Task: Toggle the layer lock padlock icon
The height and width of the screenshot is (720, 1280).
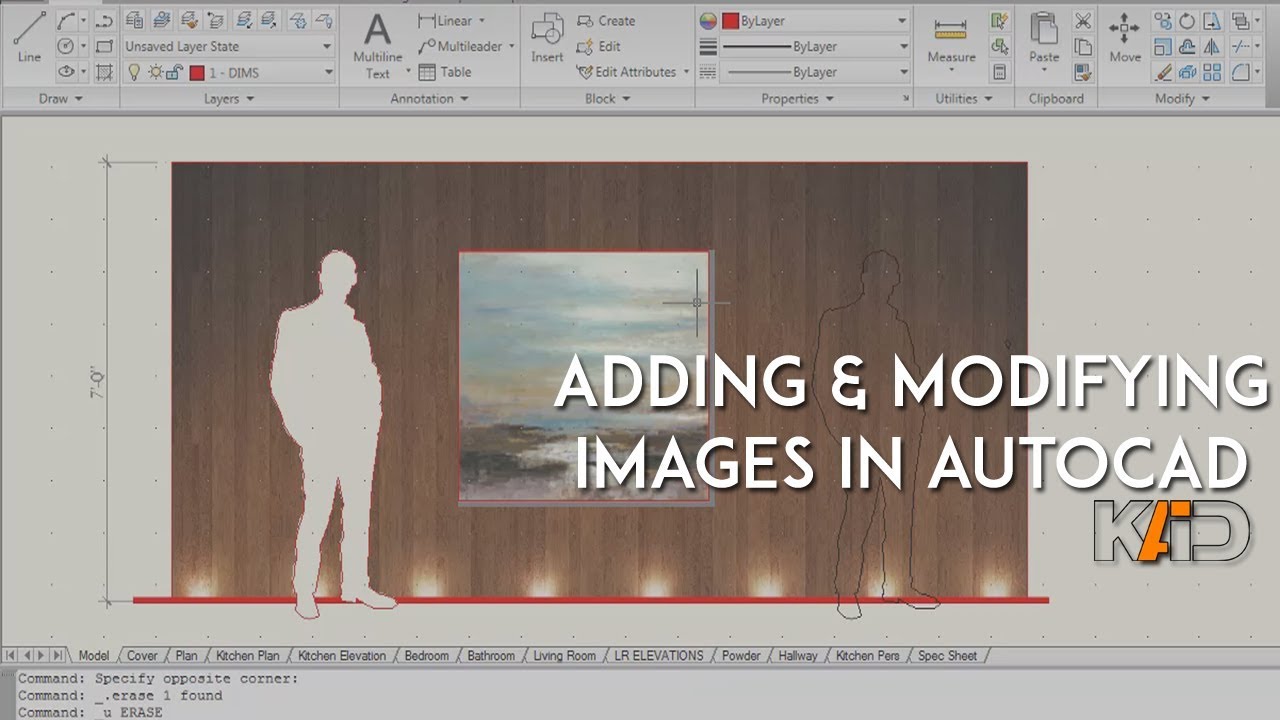Action: pyautogui.click(x=174, y=72)
